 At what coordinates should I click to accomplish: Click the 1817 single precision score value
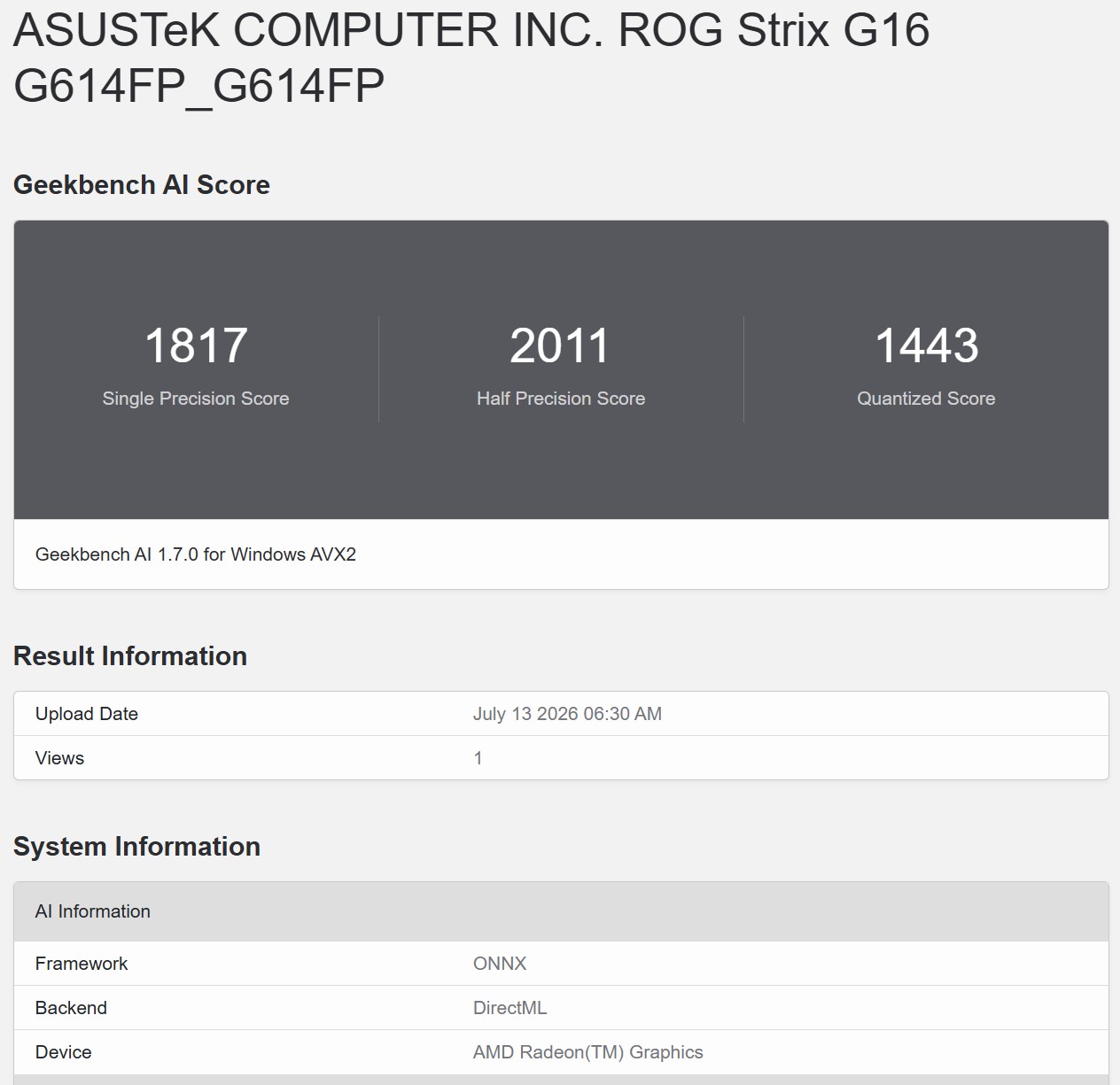(196, 345)
